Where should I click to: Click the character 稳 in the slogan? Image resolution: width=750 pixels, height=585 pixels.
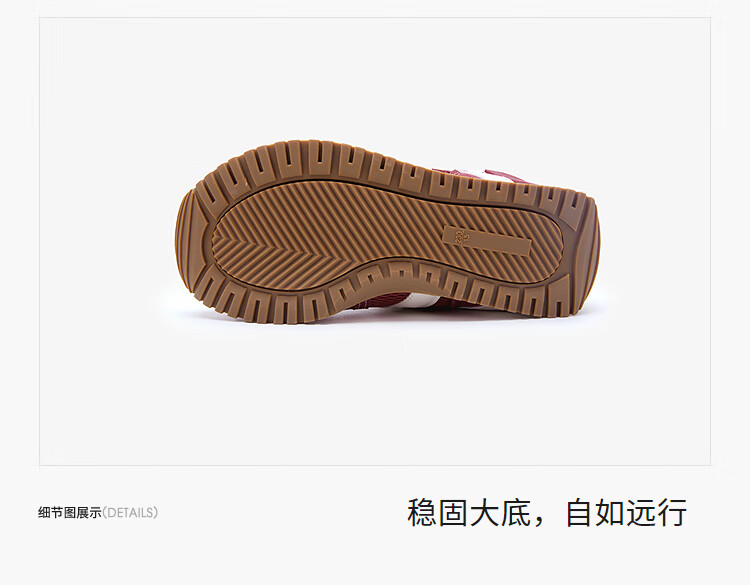pyautogui.click(x=422, y=513)
